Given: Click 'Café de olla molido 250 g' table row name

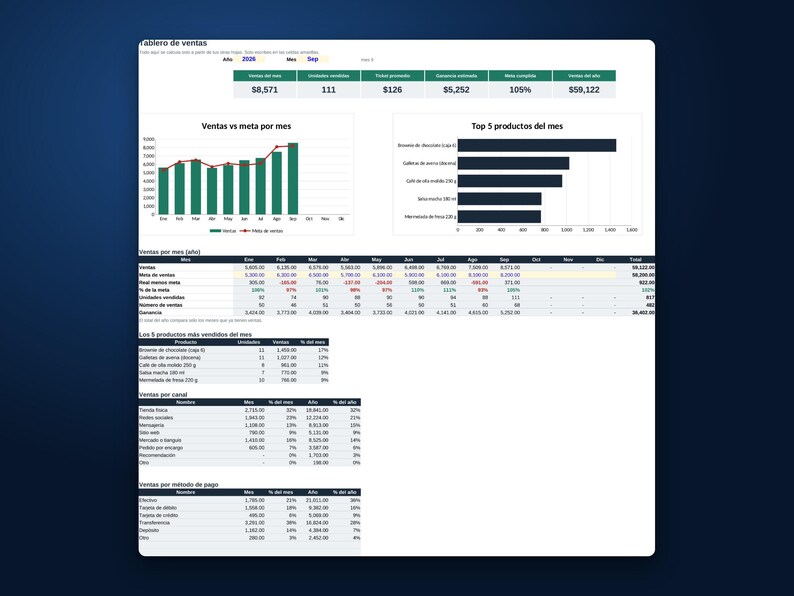Looking at the screenshot, I should point(168,365).
